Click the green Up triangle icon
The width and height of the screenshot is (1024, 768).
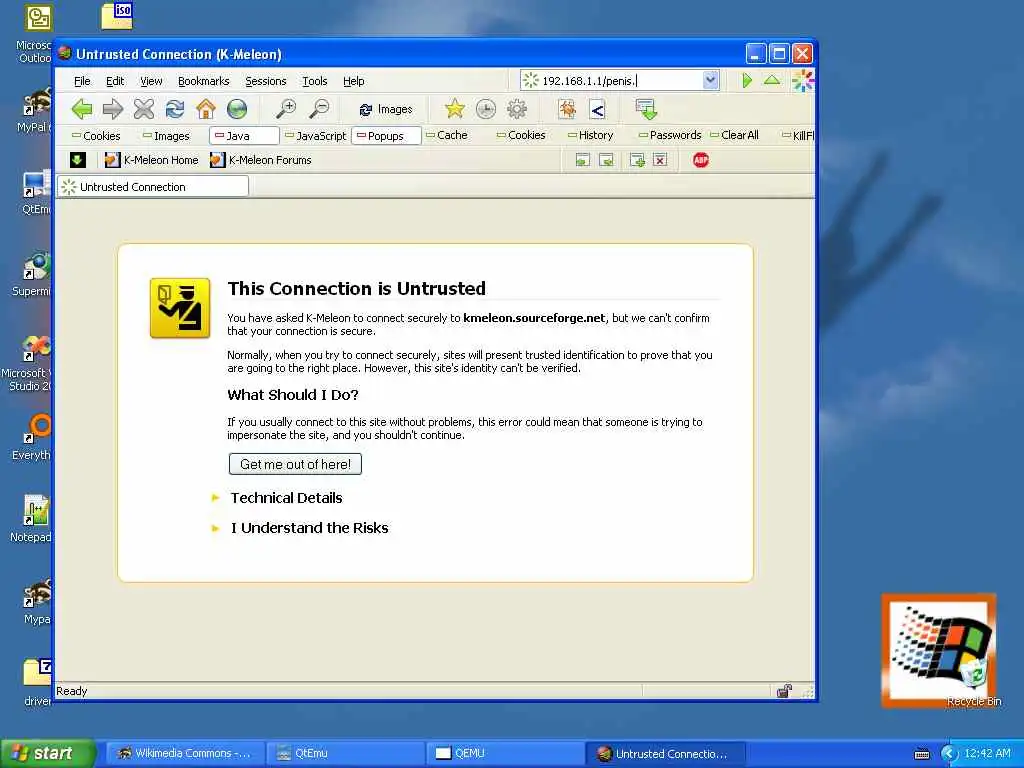coord(772,80)
